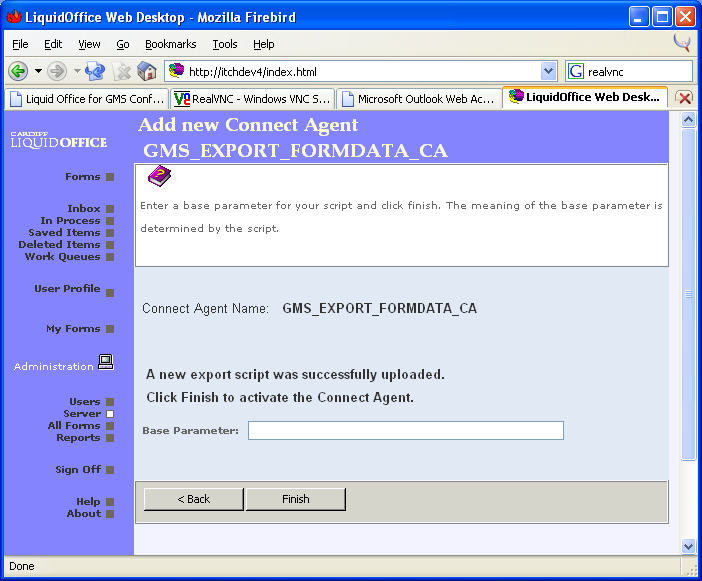This screenshot has height=581, width=702.
Task: Click the square marker beside Inbox
Action: click(x=110, y=209)
